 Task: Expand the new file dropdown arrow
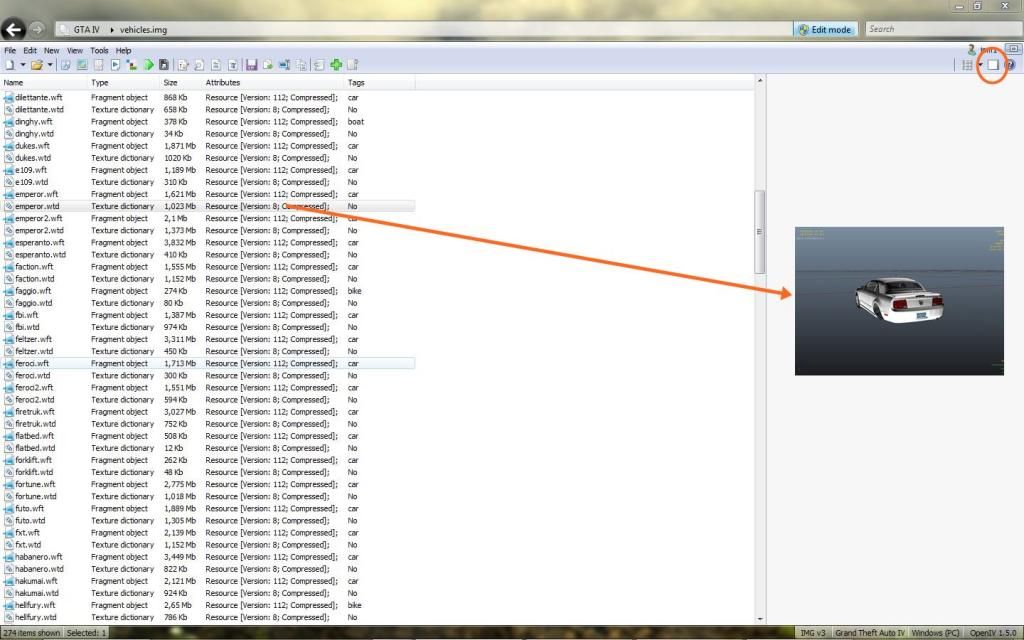tap(21, 65)
